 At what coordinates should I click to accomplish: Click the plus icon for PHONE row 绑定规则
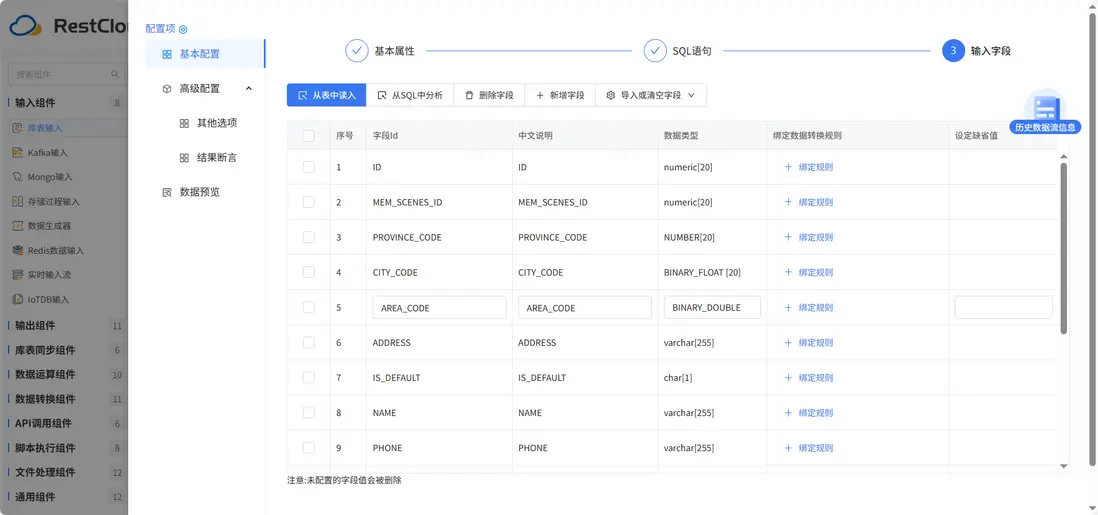click(788, 448)
